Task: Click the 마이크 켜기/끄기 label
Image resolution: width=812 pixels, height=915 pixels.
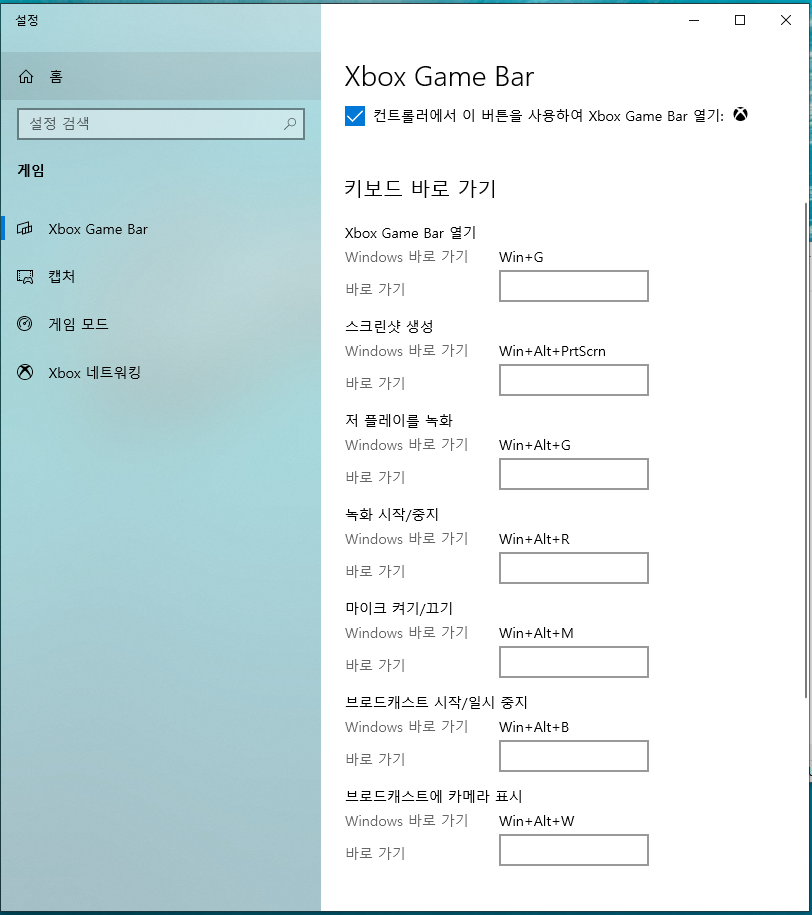Action: (399, 608)
